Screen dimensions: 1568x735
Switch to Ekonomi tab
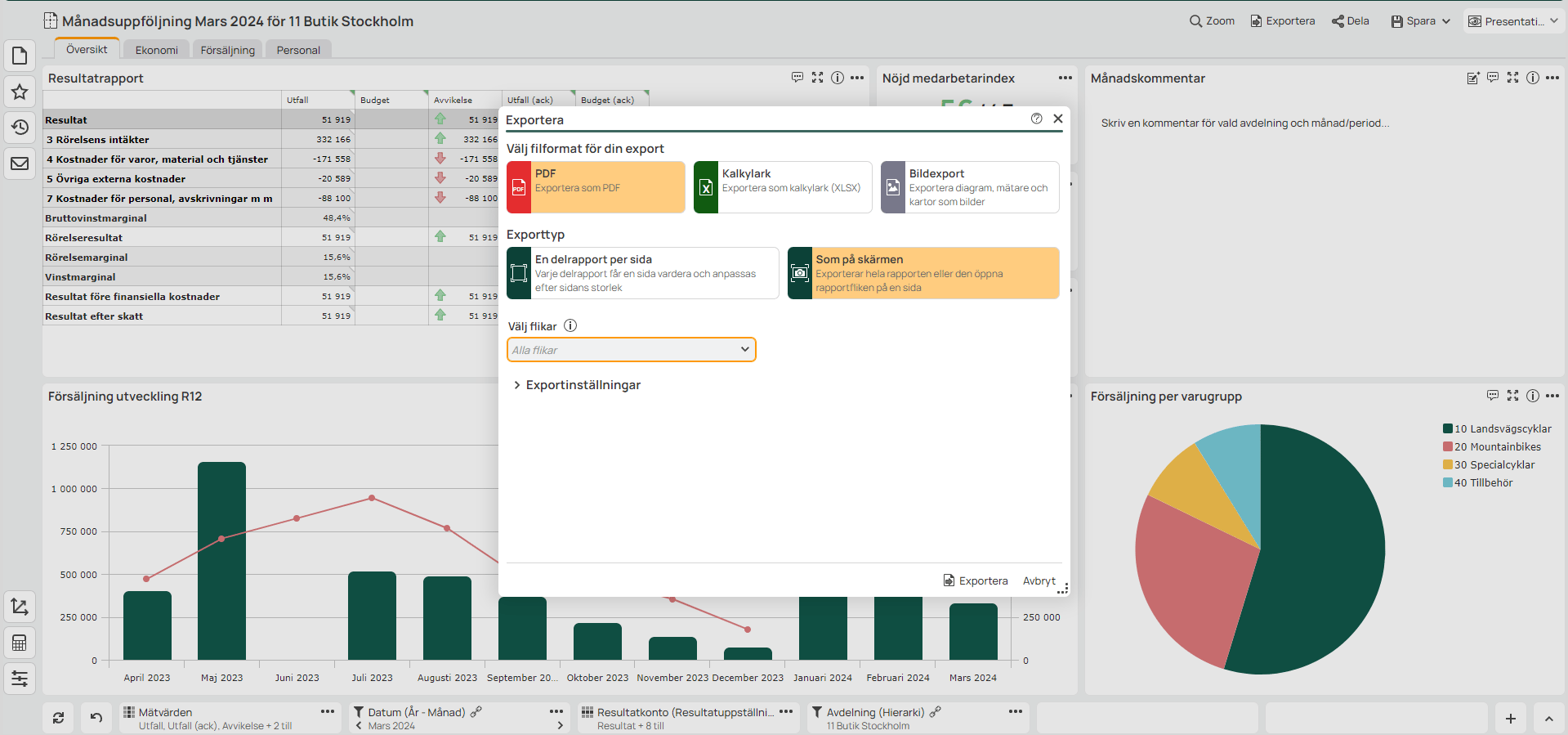[x=156, y=50]
